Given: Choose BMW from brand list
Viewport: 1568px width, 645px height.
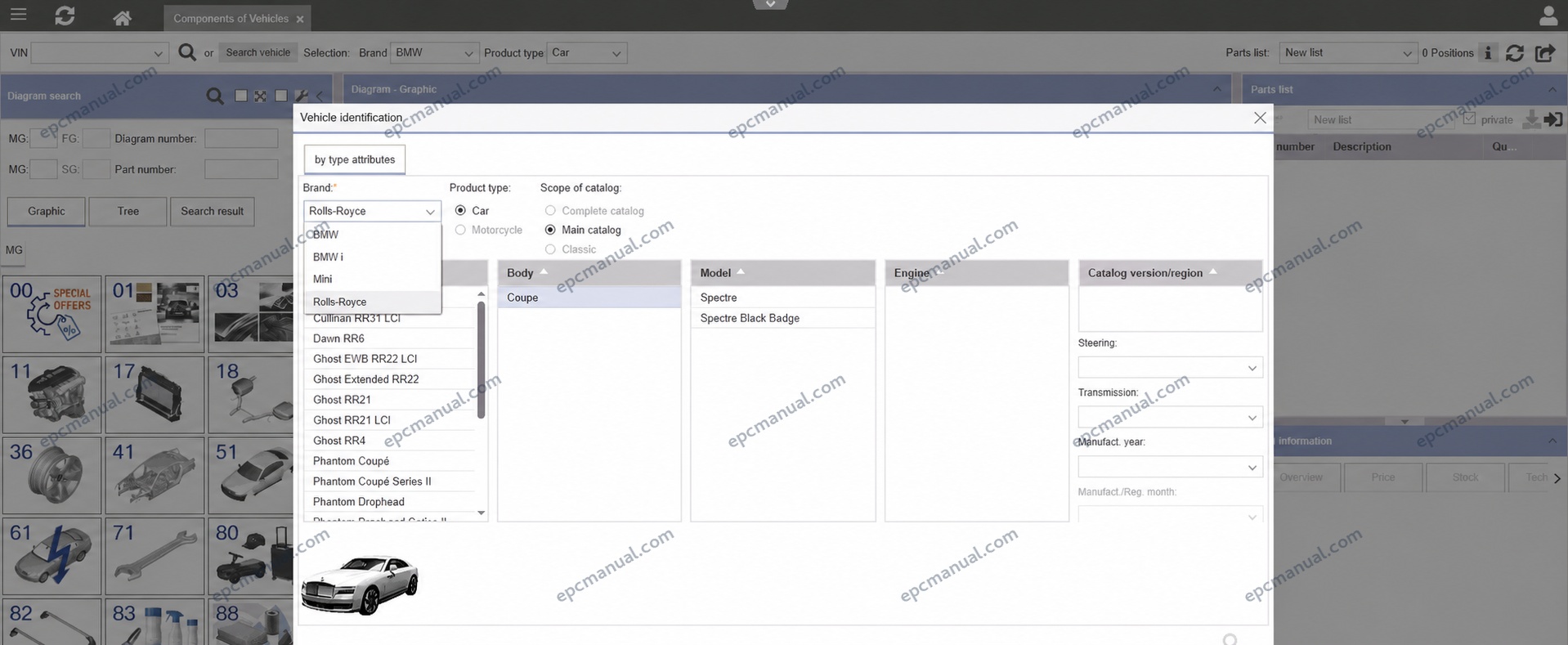Looking at the screenshot, I should [373, 235].
